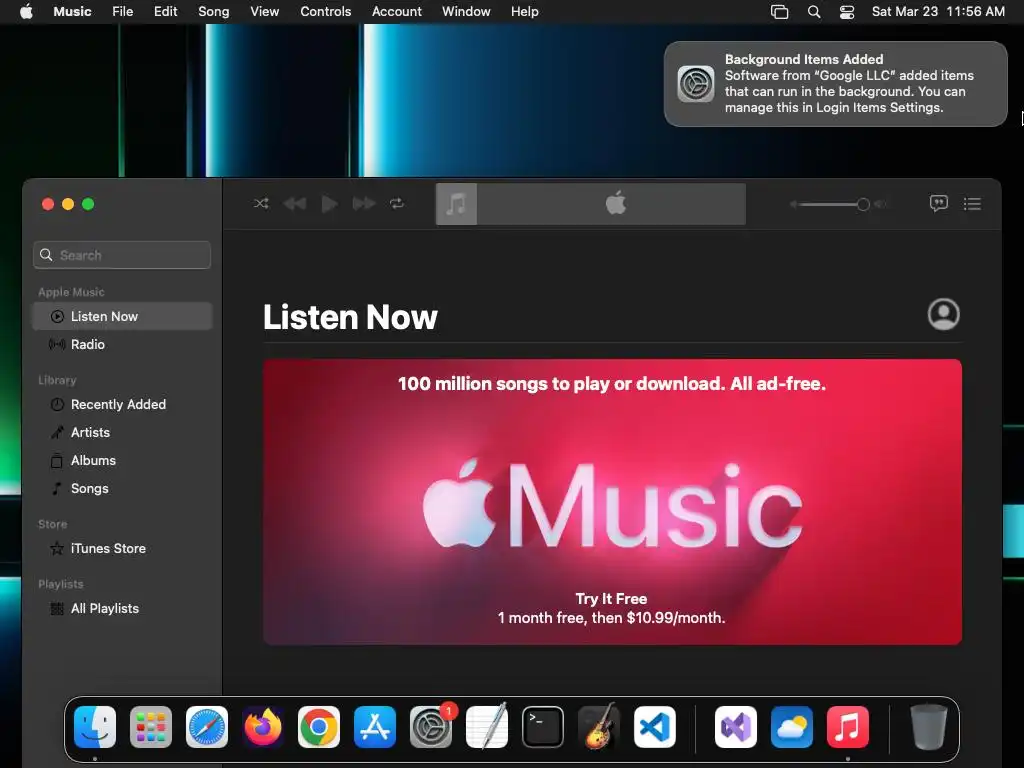
Task: Launch Safari from the Dock
Action: (x=207, y=727)
